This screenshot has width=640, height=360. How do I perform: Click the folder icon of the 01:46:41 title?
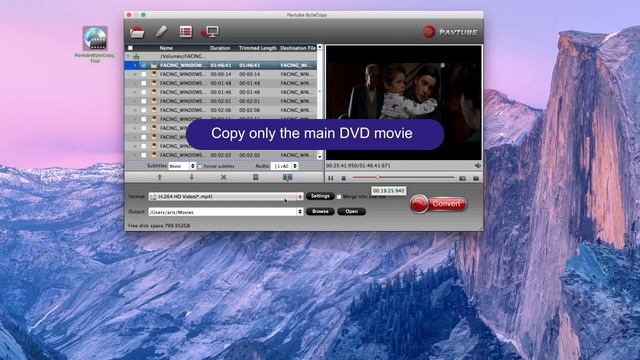pyautogui.click(x=154, y=65)
